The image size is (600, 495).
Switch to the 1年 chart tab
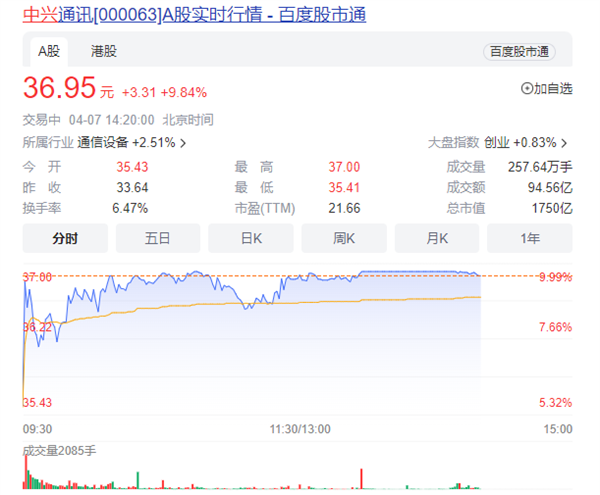pyautogui.click(x=530, y=238)
